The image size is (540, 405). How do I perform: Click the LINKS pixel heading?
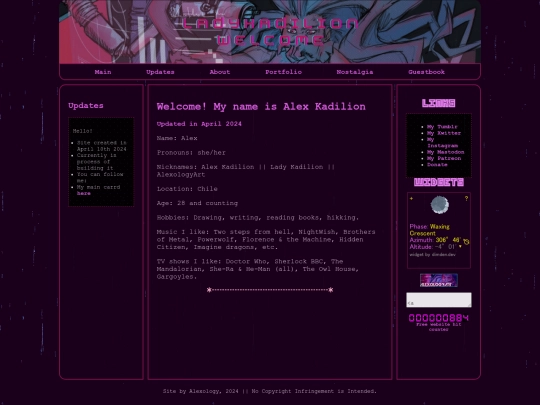pos(439,103)
